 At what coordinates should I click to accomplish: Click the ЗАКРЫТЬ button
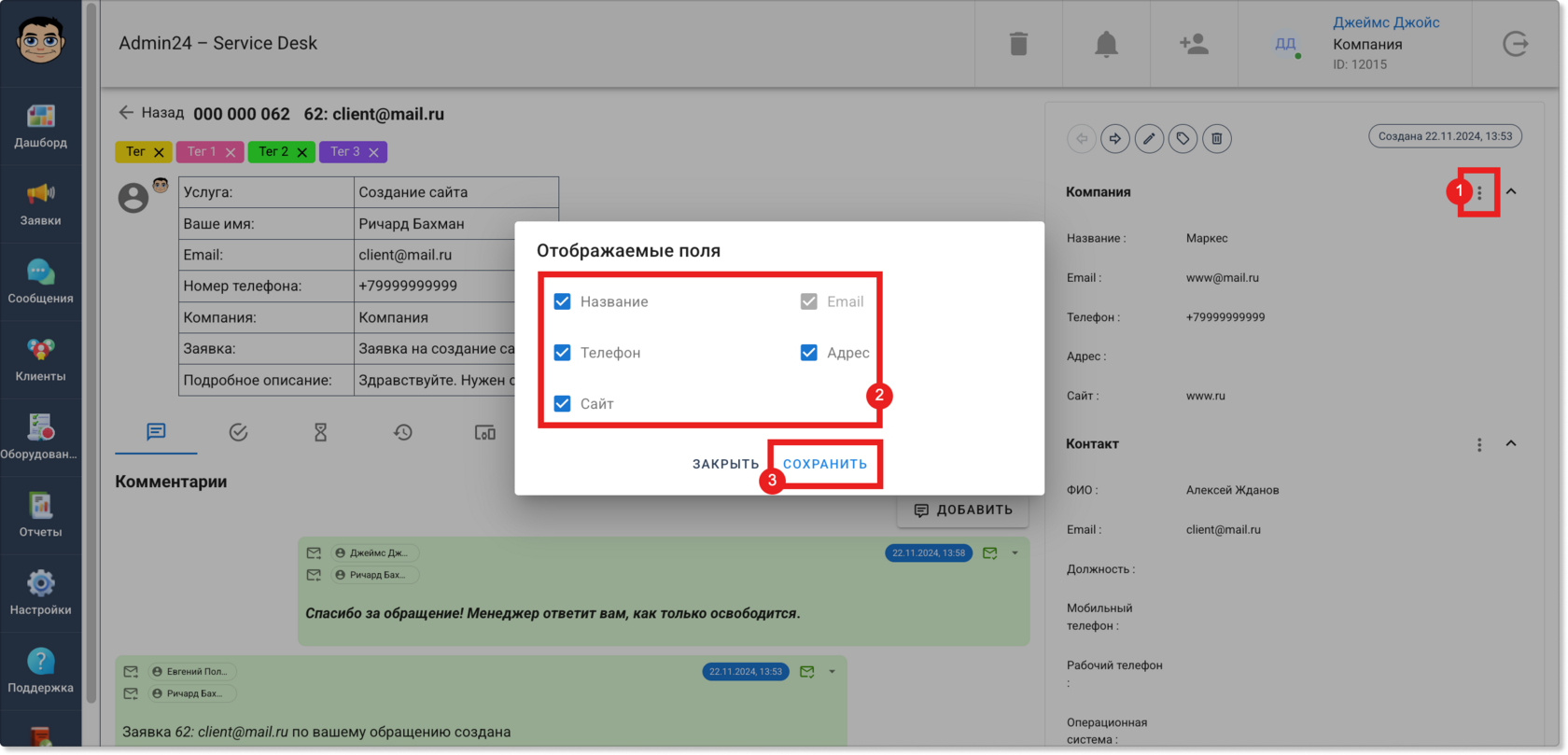pos(726,464)
